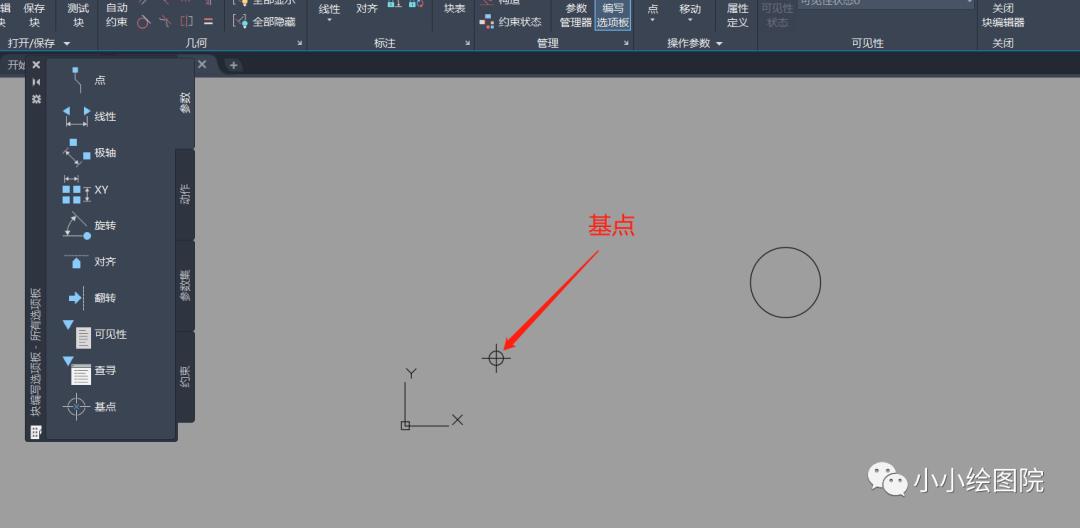Open the 管理 panel dialog launcher arrow
The image size is (1080, 528).
click(627, 43)
